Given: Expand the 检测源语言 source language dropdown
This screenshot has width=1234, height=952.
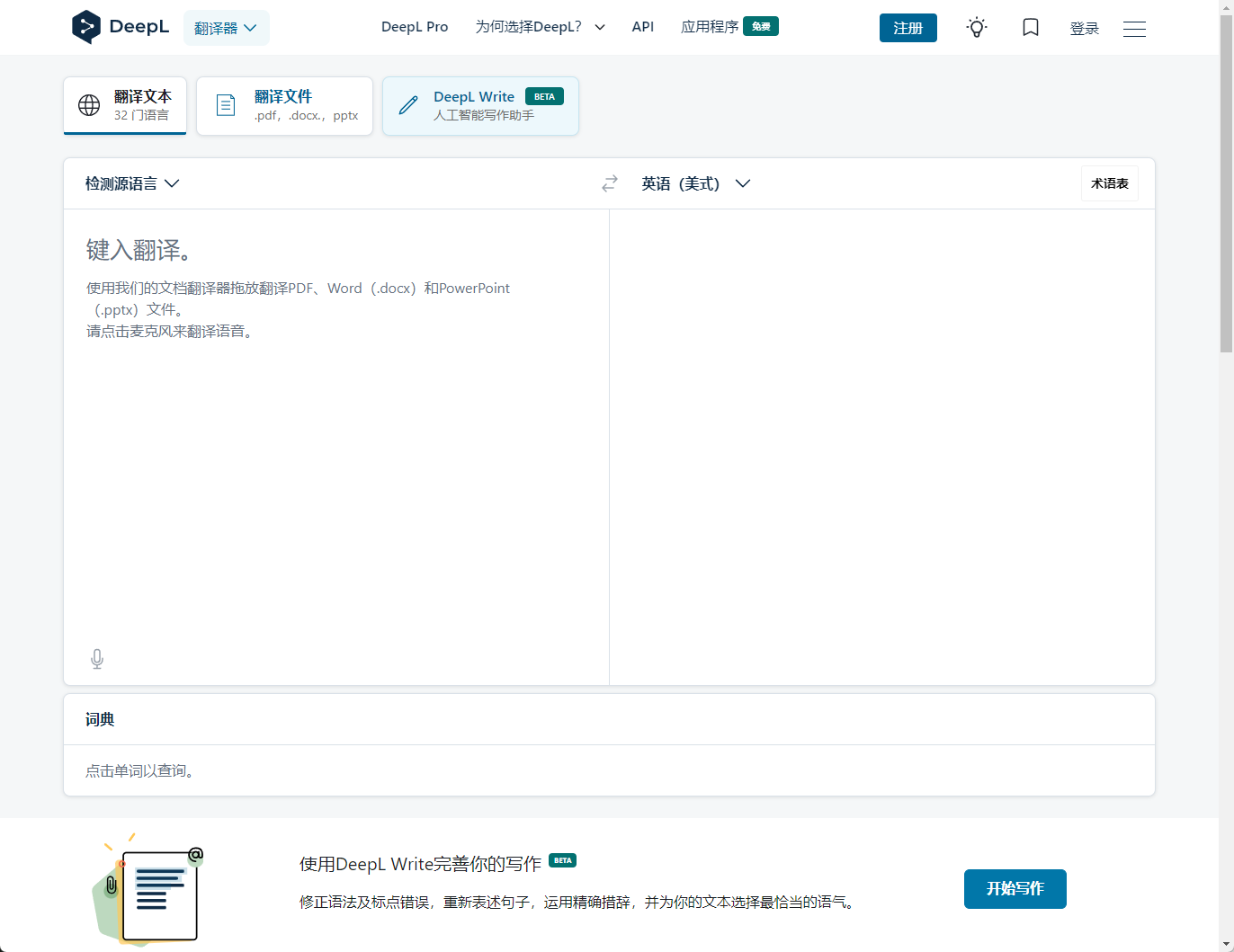Looking at the screenshot, I should 132,183.
